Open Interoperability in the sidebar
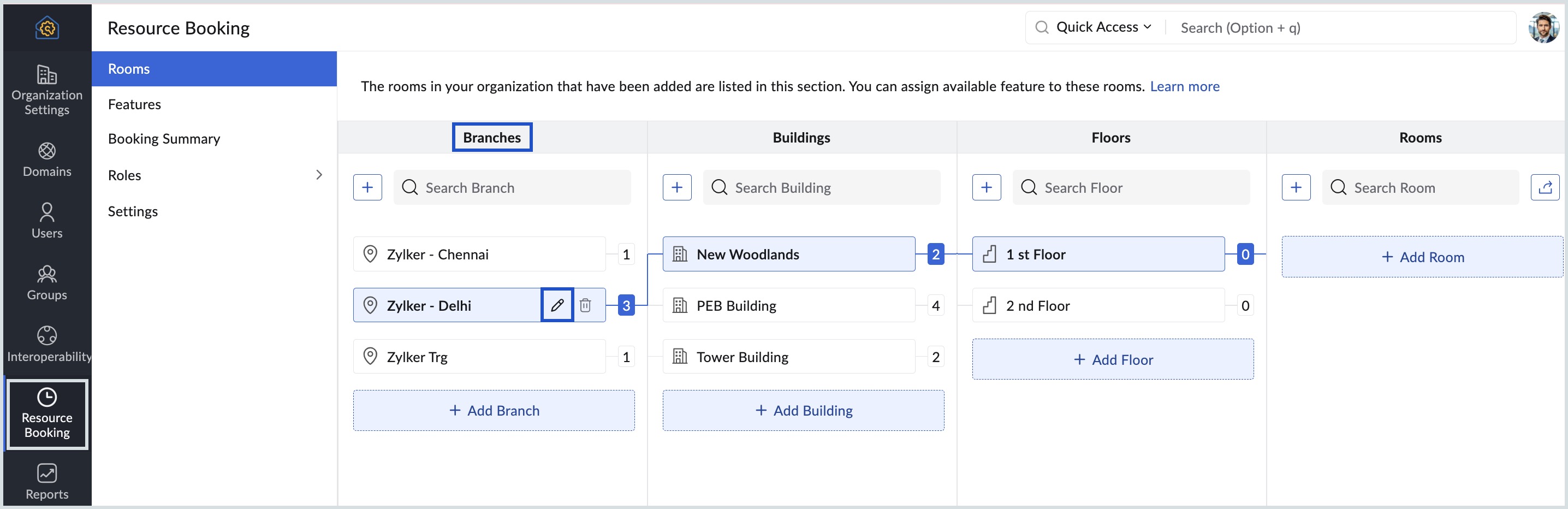1568x509 pixels. click(47, 344)
